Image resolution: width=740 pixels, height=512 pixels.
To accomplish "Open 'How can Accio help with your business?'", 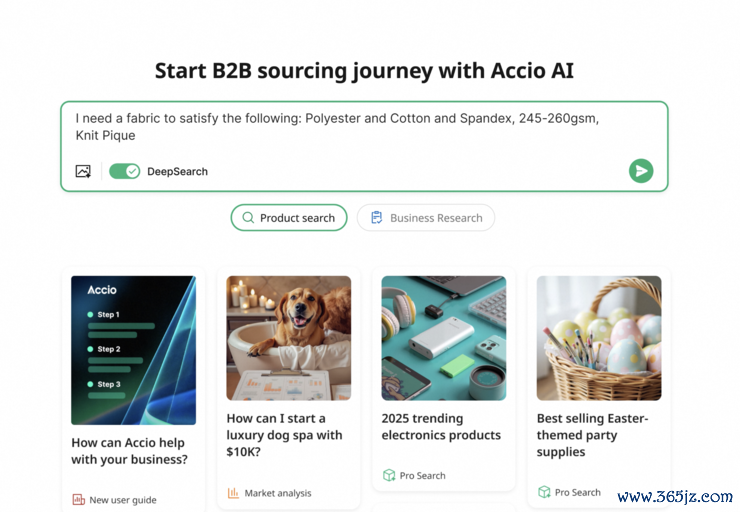I will (130, 451).
